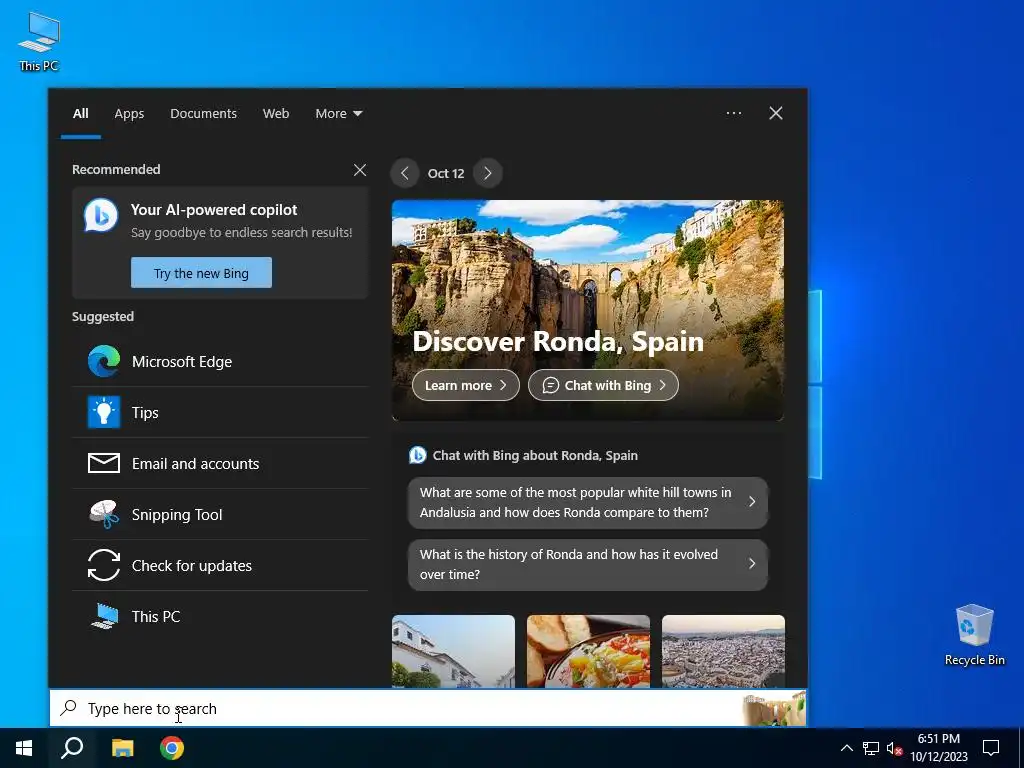Click the Snipping Tool scissors icon
Screen dimensions: 1024x768
[104, 514]
